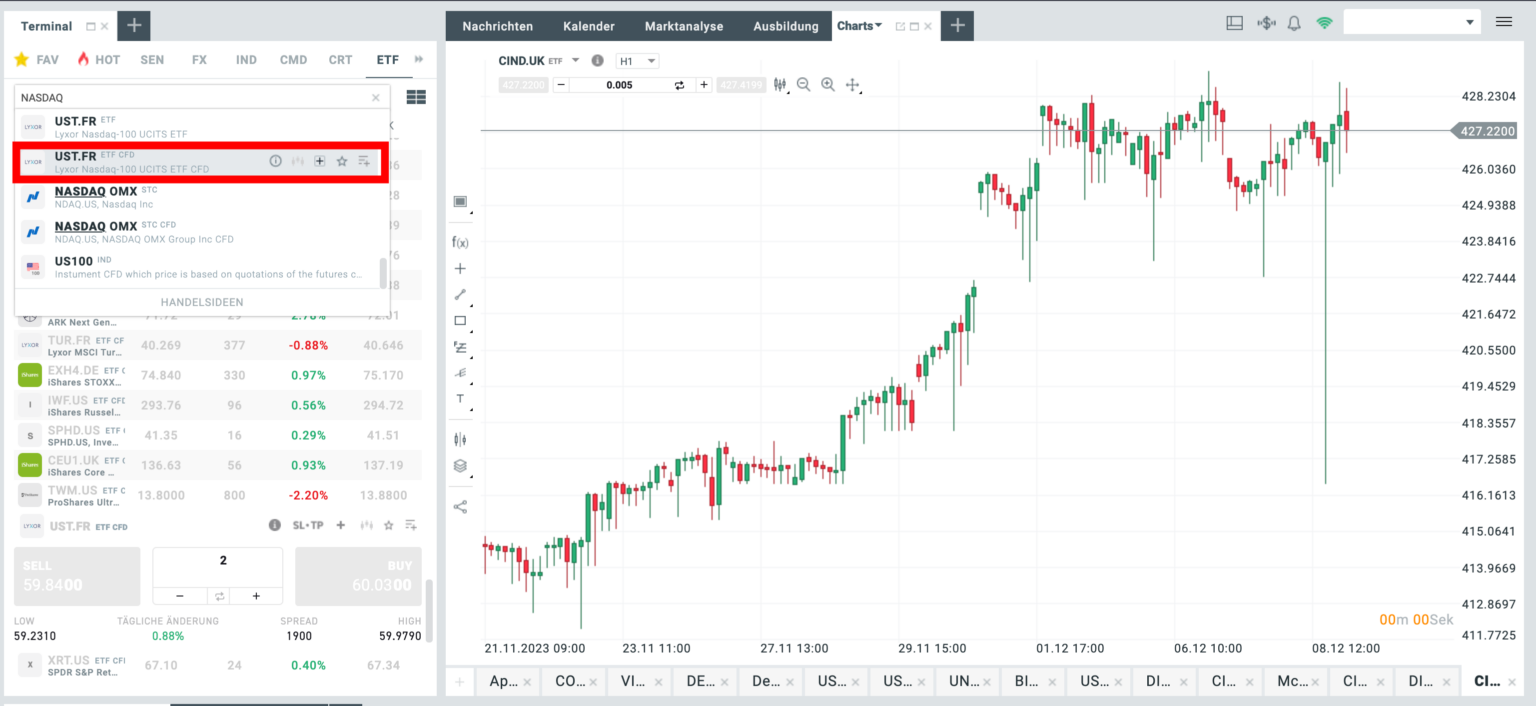Open the notifications bell icon in the top bar

tap(1294, 21)
